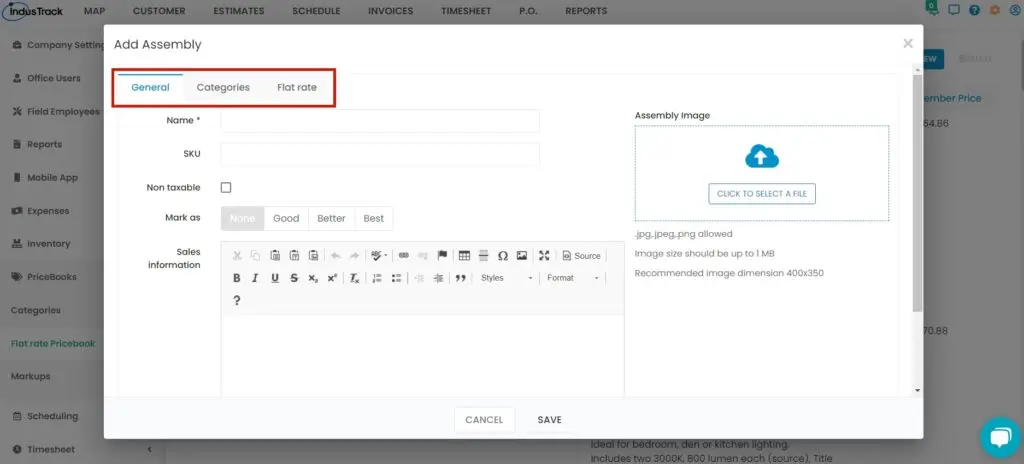Click the Paste icon in editor toolbar
Screen dimensions: 1024x464
[275, 256]
